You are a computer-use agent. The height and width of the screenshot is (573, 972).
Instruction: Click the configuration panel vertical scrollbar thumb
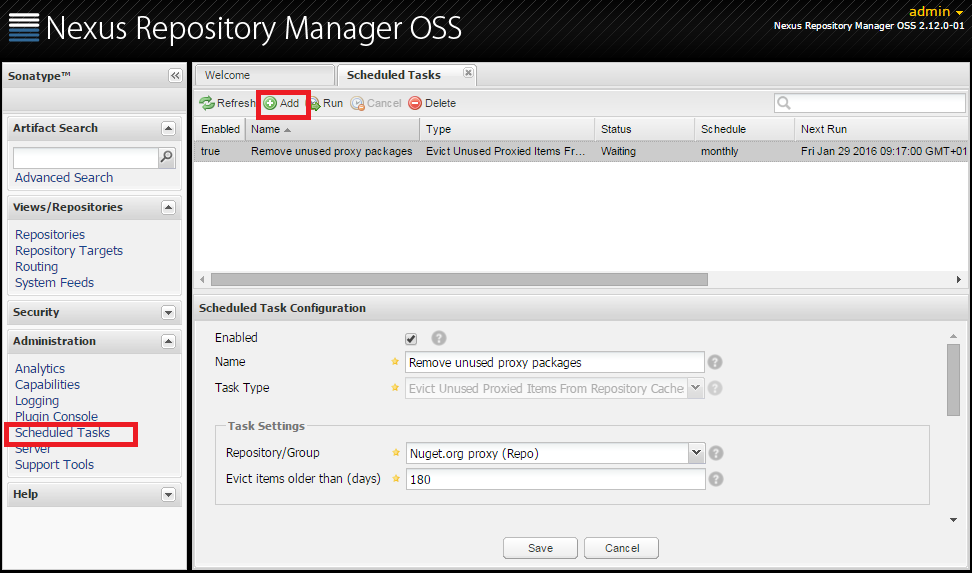tap(953, 380)
